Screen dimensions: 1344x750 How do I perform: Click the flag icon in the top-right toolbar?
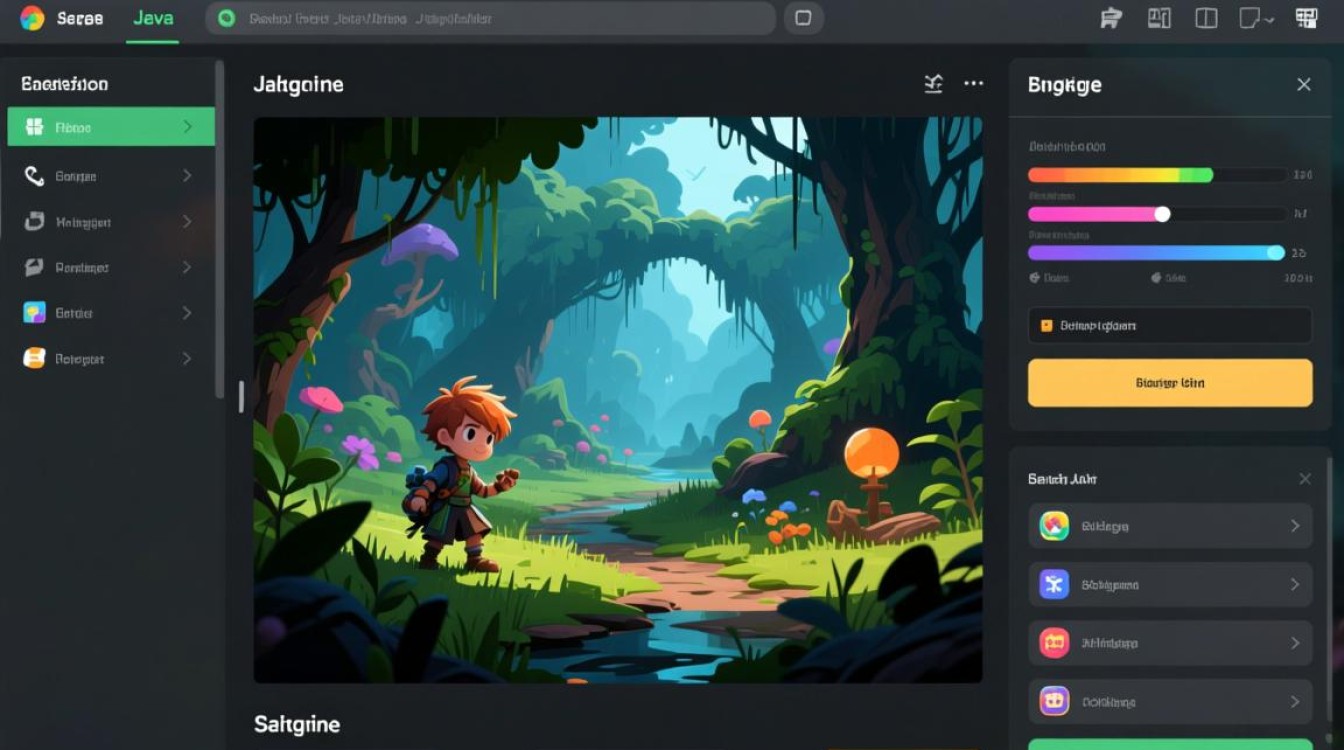tap(1110, 18)
